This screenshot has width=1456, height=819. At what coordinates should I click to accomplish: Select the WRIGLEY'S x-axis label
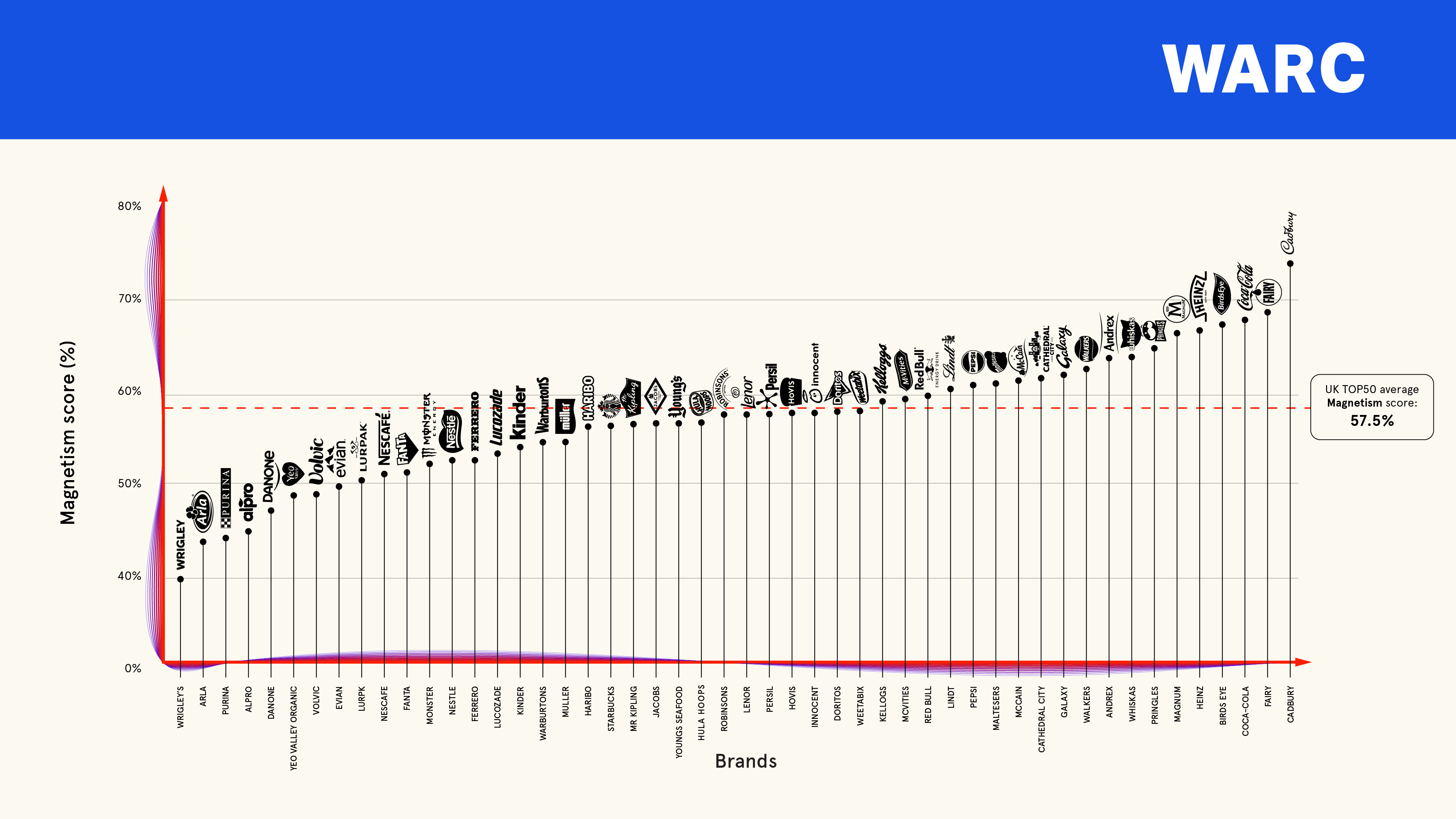[180, 707]
